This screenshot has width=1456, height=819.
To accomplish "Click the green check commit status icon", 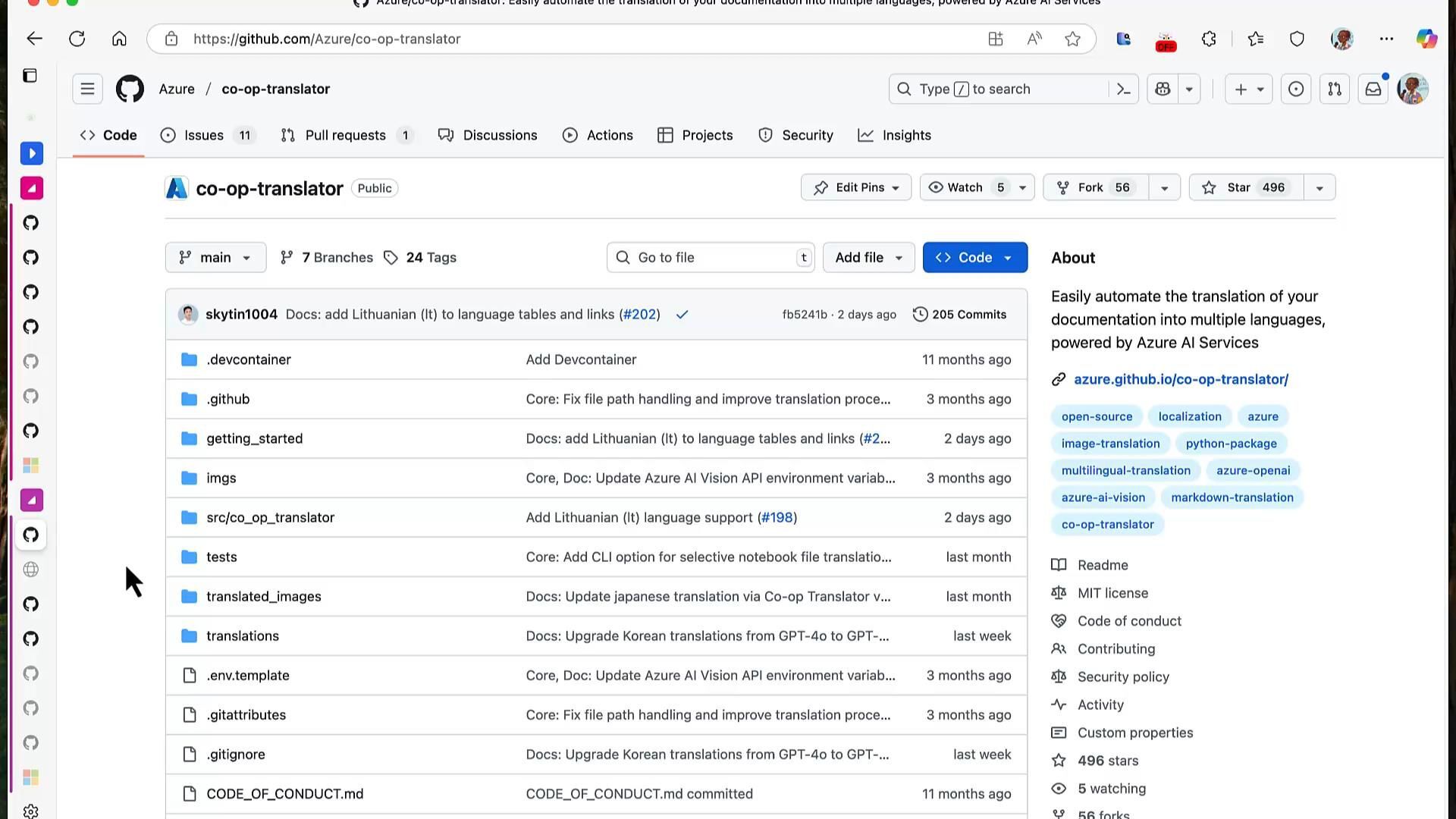I will click(682, 315).
